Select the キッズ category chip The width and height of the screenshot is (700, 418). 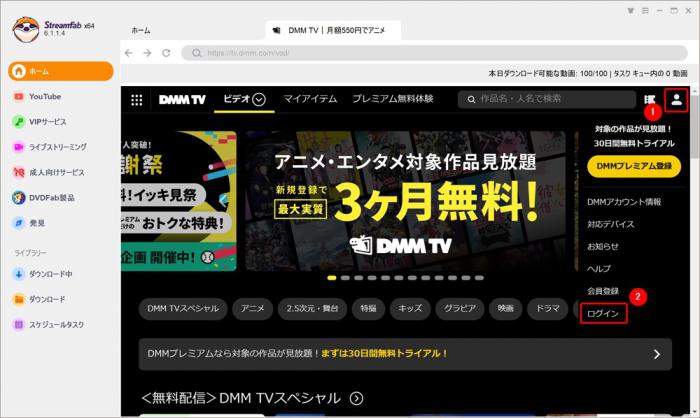(x=410, y=309)
